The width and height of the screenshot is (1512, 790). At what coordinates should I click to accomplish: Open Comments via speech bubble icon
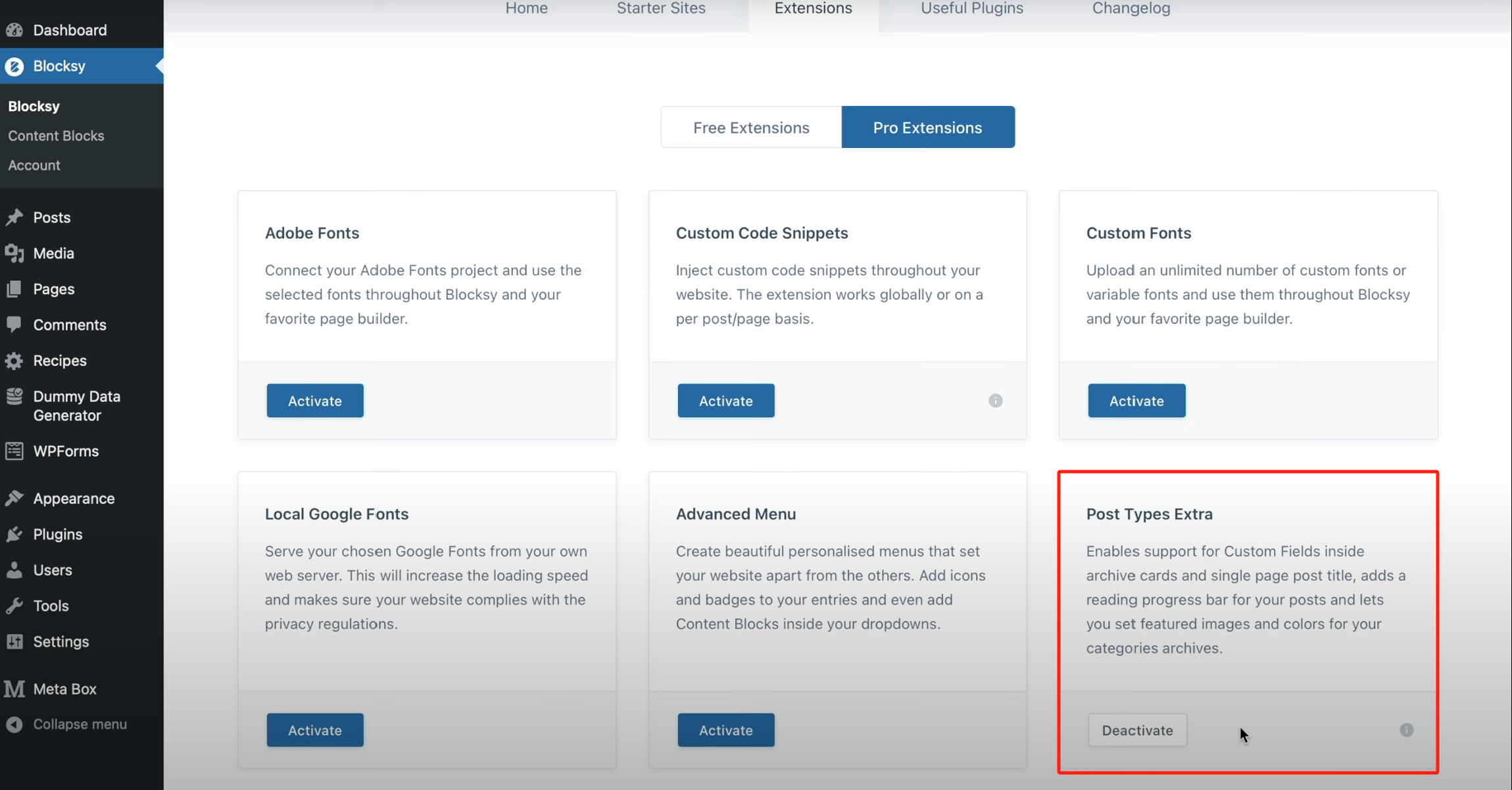pyautogui.click(x=14, y=324)
